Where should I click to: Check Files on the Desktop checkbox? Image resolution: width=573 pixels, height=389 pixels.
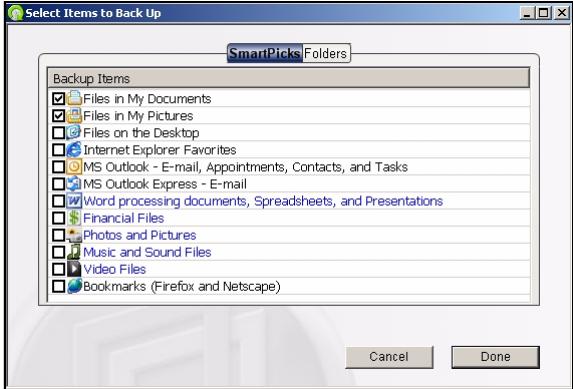tap(58, 132)
